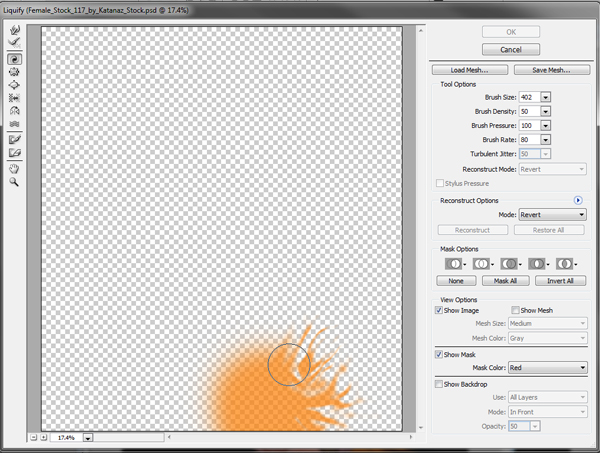Viewport: 600px width, 453px height.
Task: Click the Save Mesh button
Action: [x=551, y=70]
